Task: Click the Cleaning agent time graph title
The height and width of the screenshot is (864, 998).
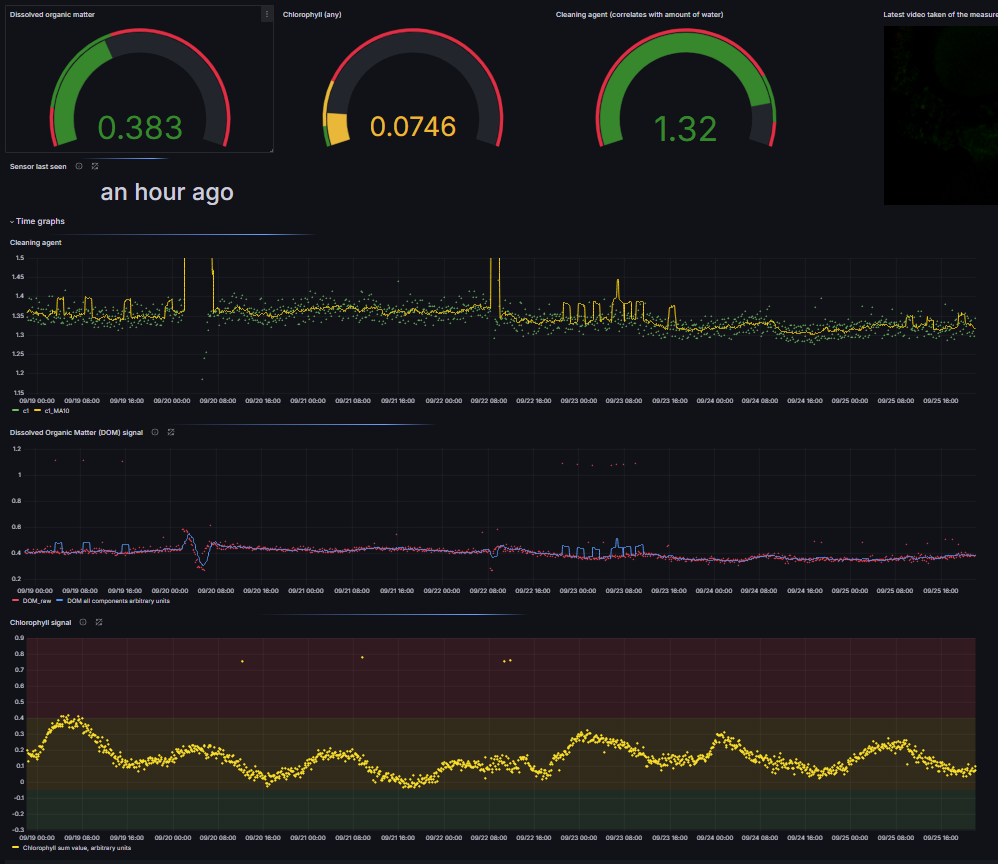Action: click(36, 242)
